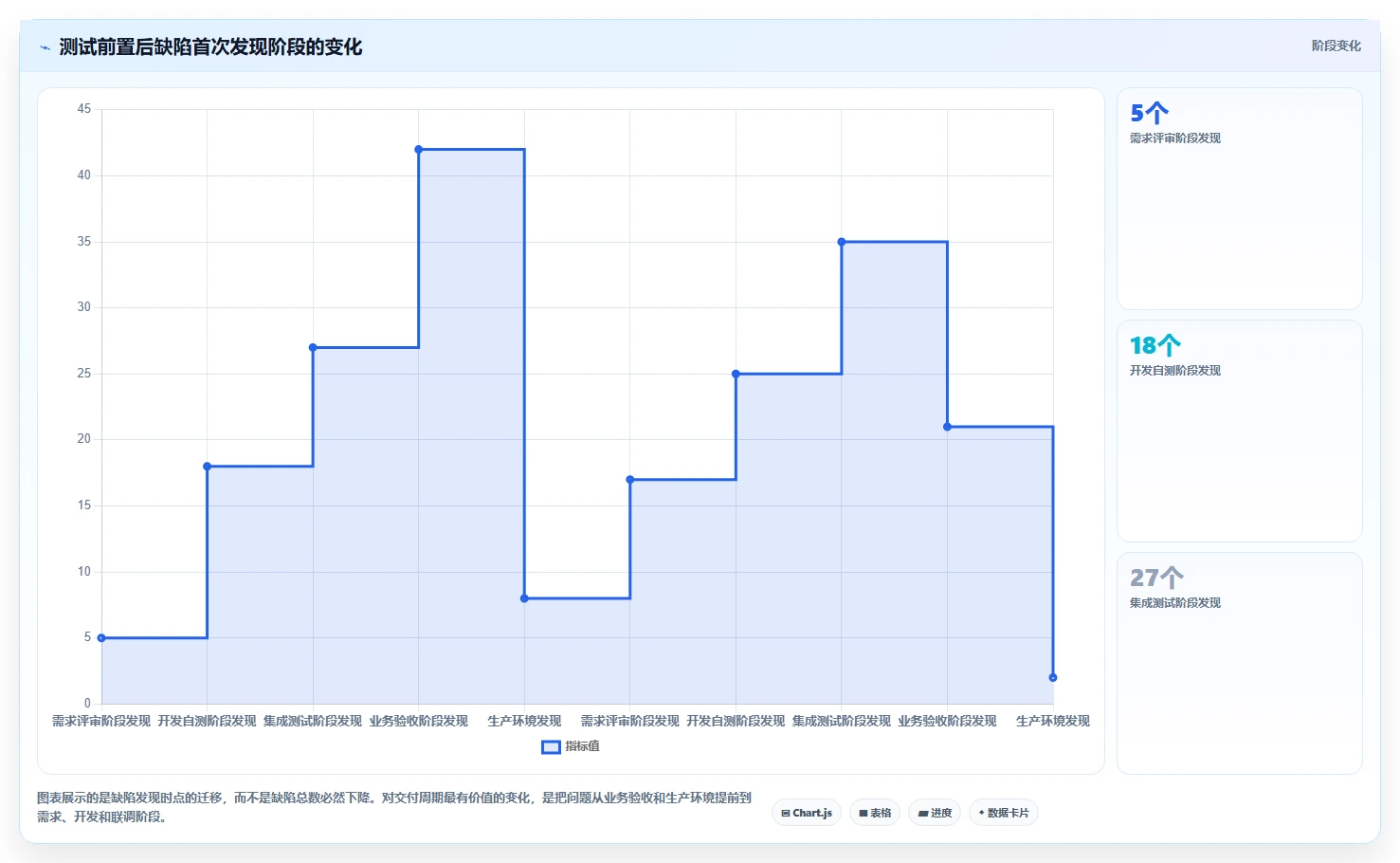Click the y-axis tick label 30
This screenshot has height=863, width=1400.
[x=84, y=307]
